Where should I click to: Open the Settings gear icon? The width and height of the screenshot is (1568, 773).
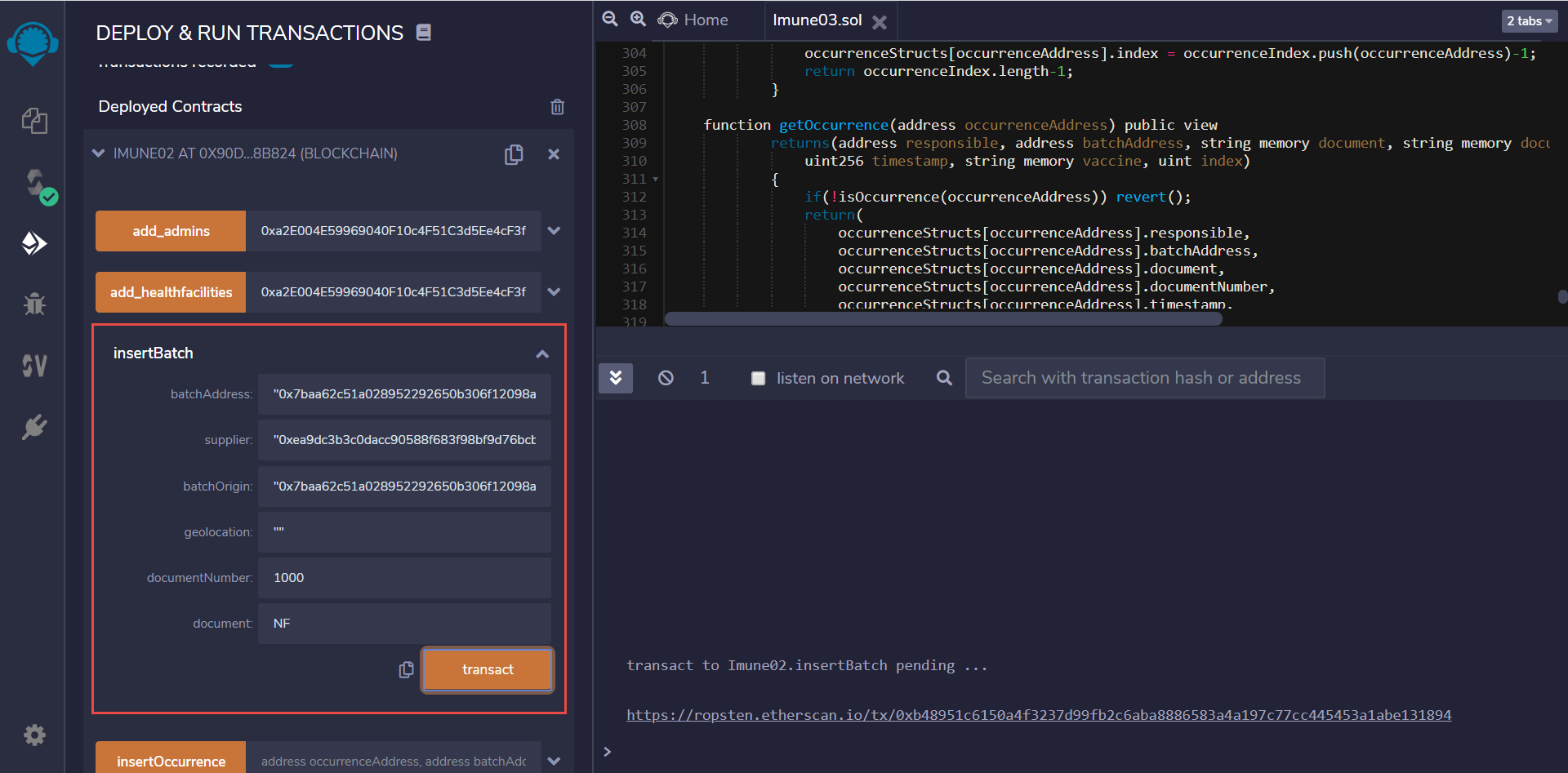pyautogui.click(x=34, y=735)
